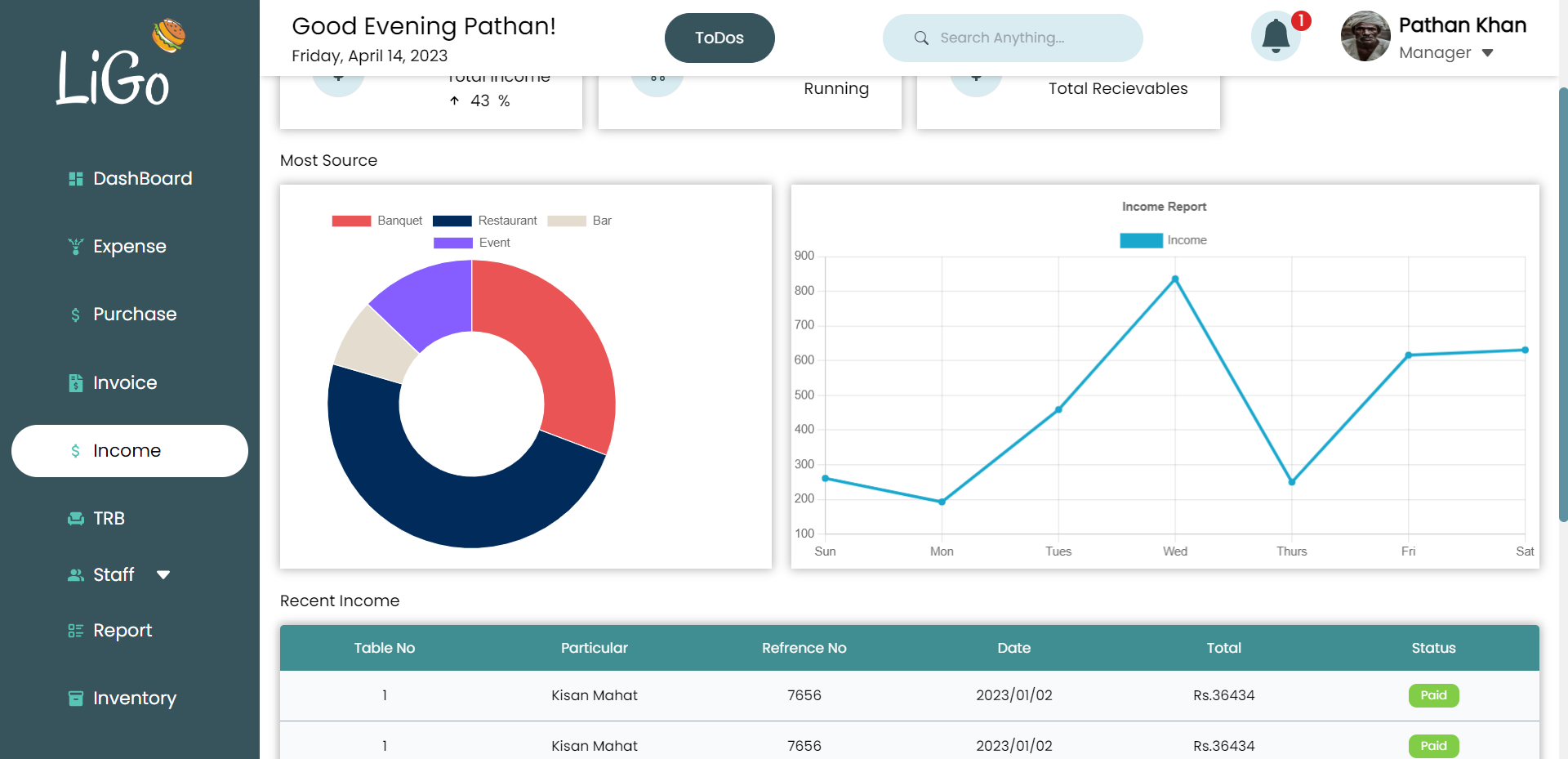
Task: Hide the Income dataset via legend
Action: coord(1163,240)
